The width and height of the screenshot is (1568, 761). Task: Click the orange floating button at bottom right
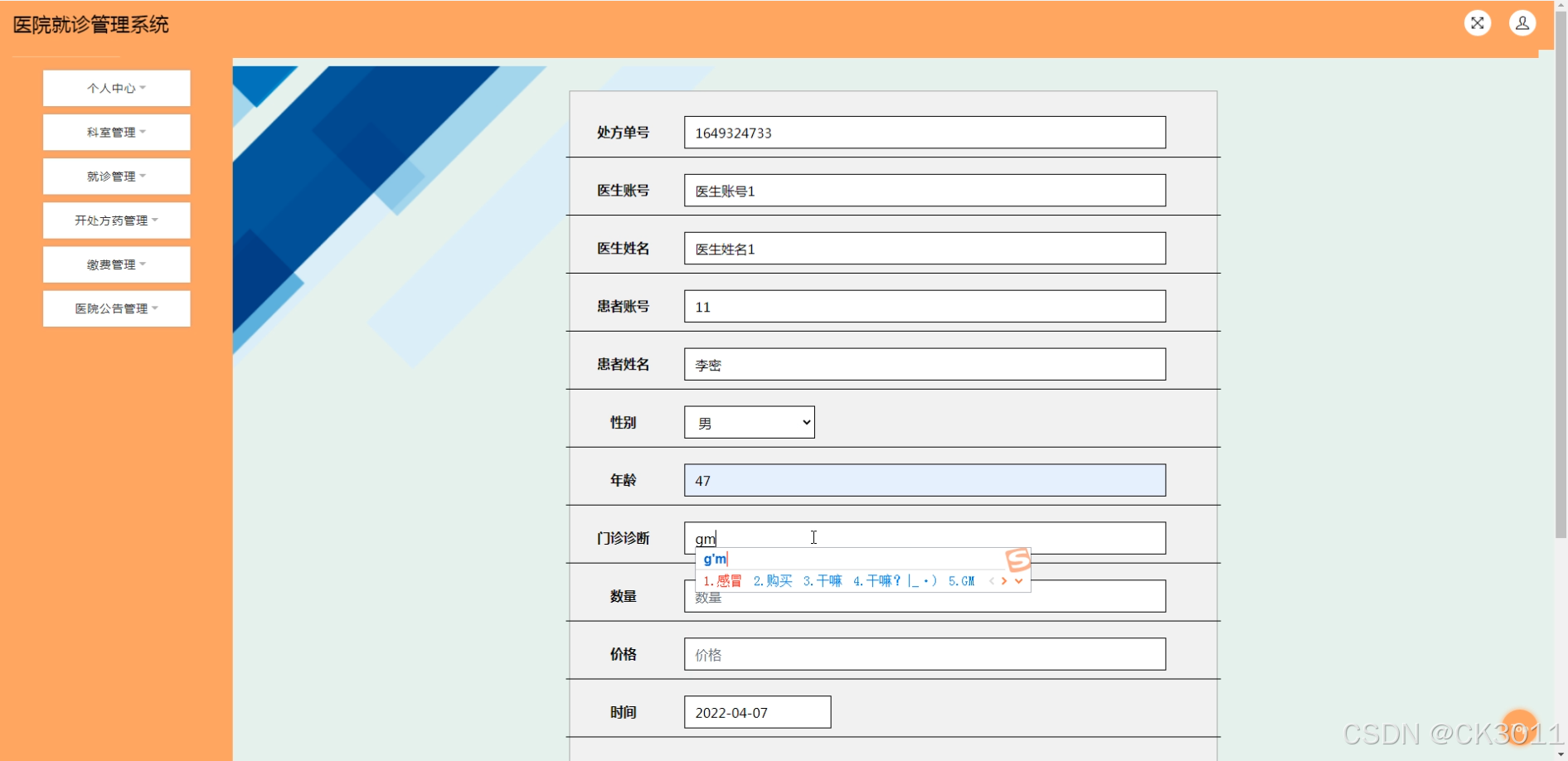click(x=1520, y=727)
